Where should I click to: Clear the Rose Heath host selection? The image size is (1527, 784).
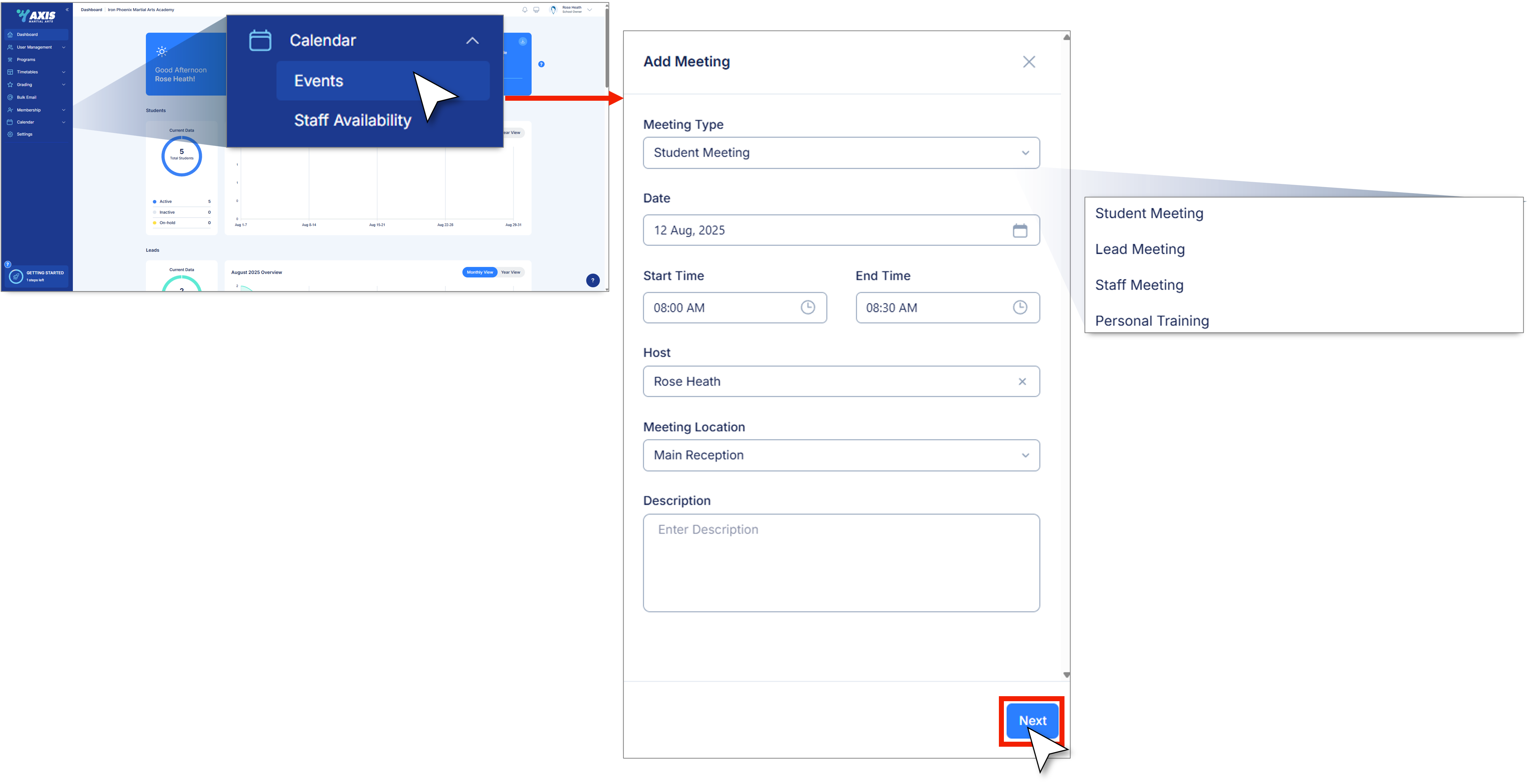tap(1022, 382)
